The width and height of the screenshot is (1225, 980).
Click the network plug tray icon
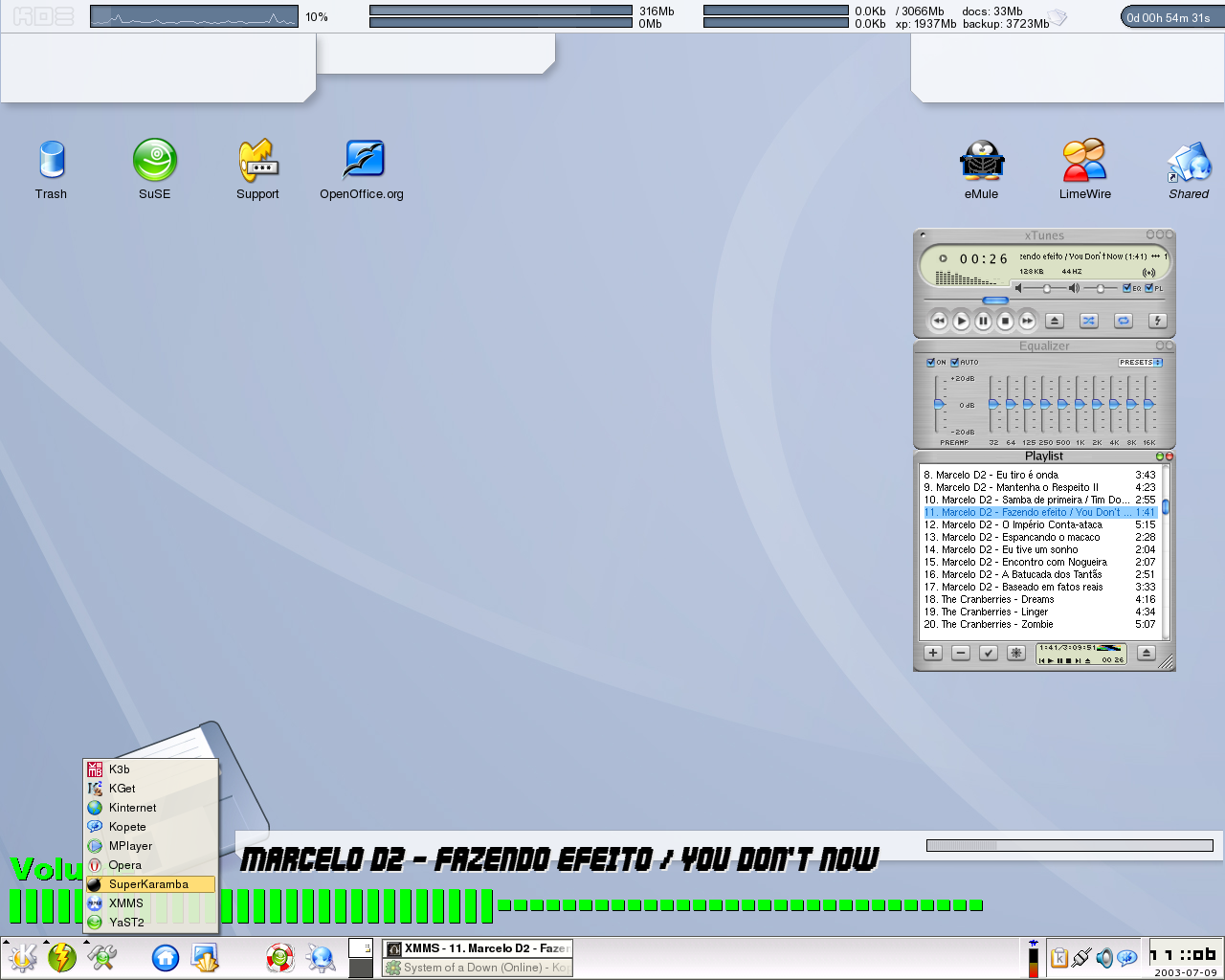[1082, 957]
